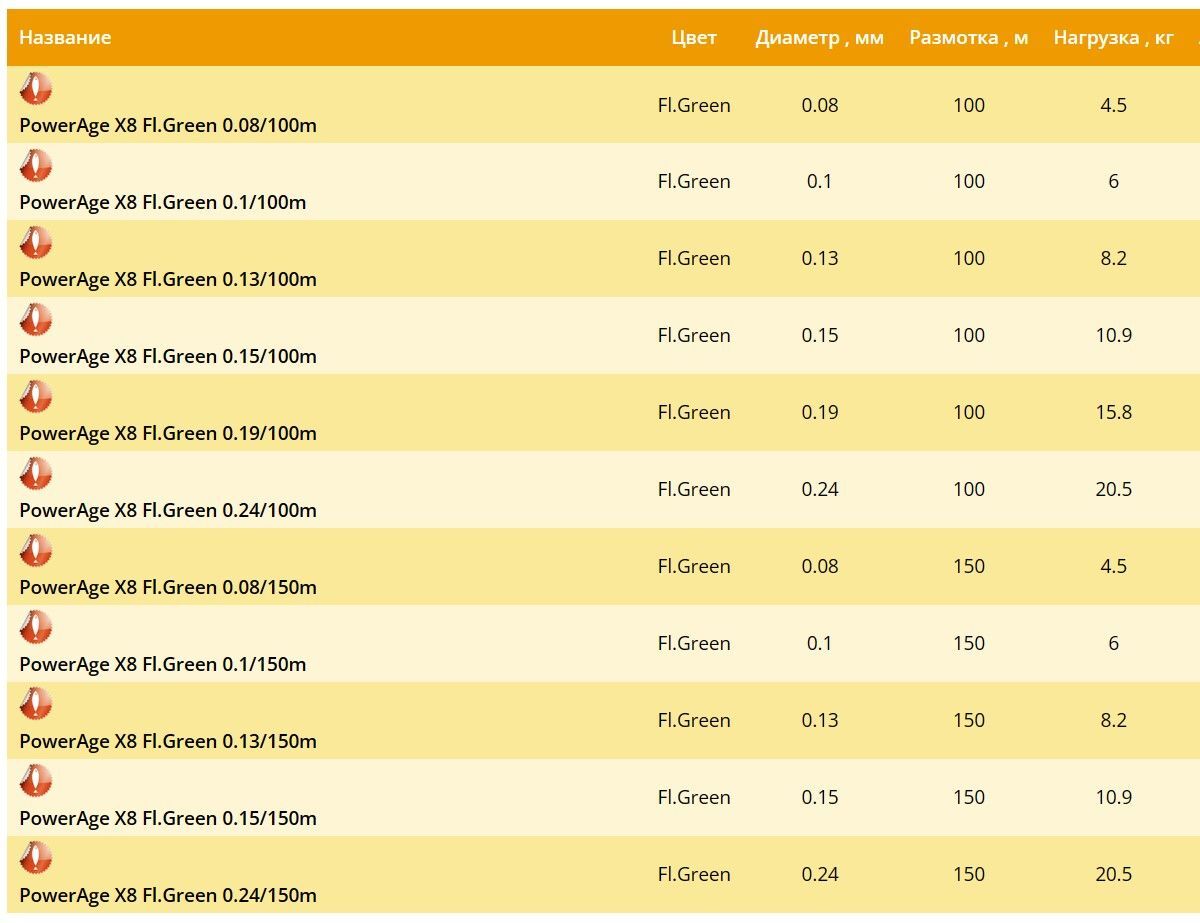Viewport: 1200px width, 923px height.
Task: Click the product icon for PowerAge X8 0.13/100m
Action: click(36, 243)
